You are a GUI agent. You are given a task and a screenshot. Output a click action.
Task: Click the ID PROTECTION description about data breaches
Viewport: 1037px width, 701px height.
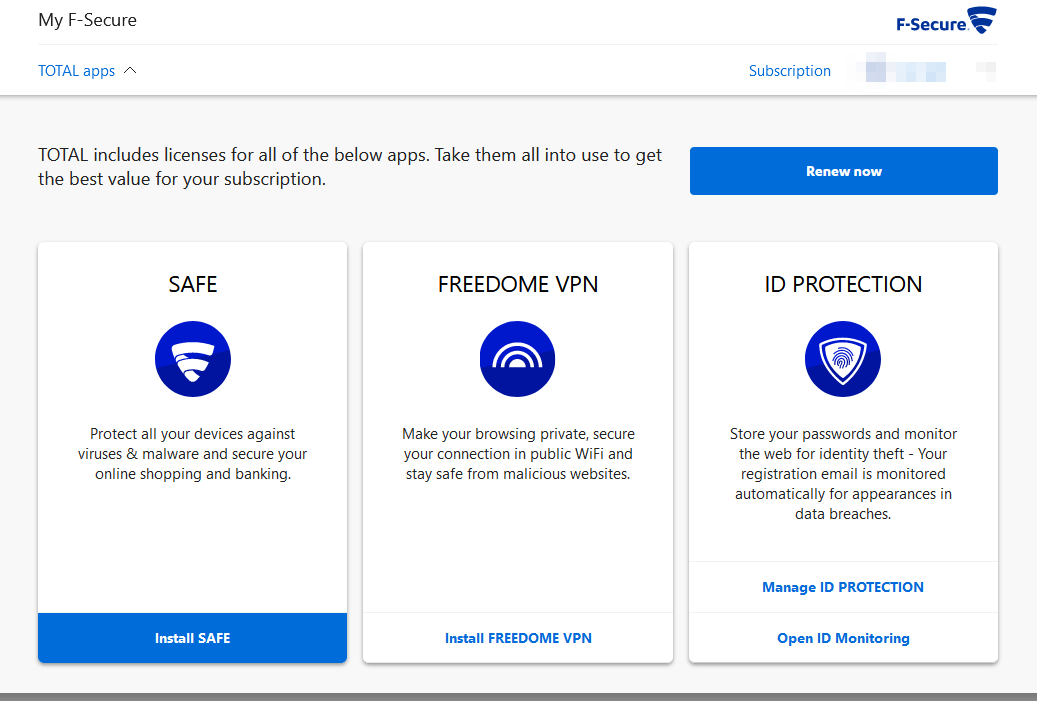click(x=843, y=474)
